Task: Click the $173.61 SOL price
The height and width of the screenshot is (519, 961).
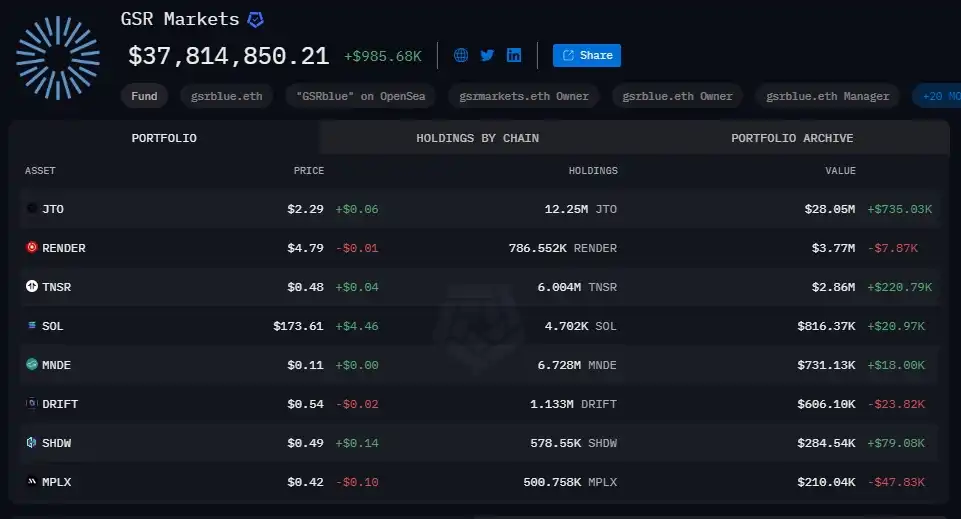Action: [x=298, y=326]
